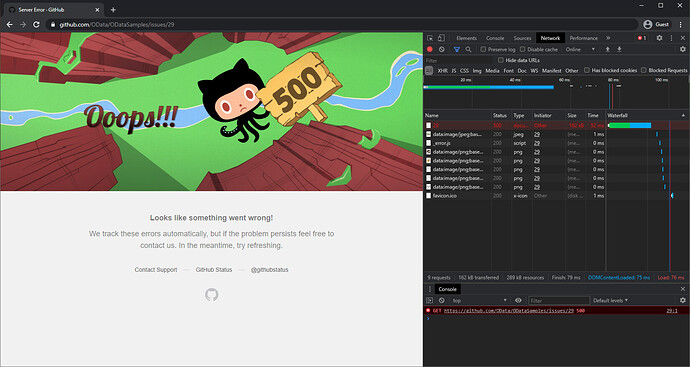Show more DevTools tabs via chevron
Viewport: 690px width, 367px height.
[608, 38]
